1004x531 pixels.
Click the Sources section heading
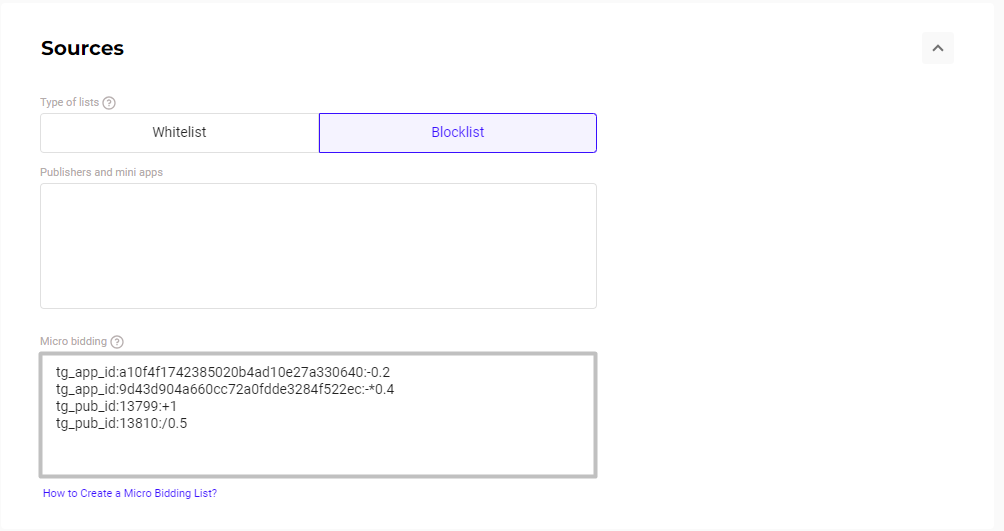[x=82, y=48]
